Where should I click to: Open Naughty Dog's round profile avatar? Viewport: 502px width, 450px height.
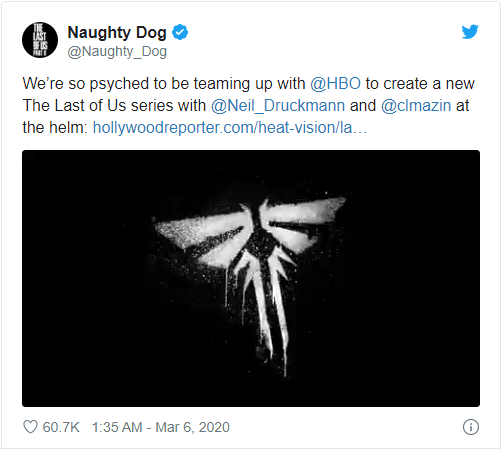coord(40,40)
